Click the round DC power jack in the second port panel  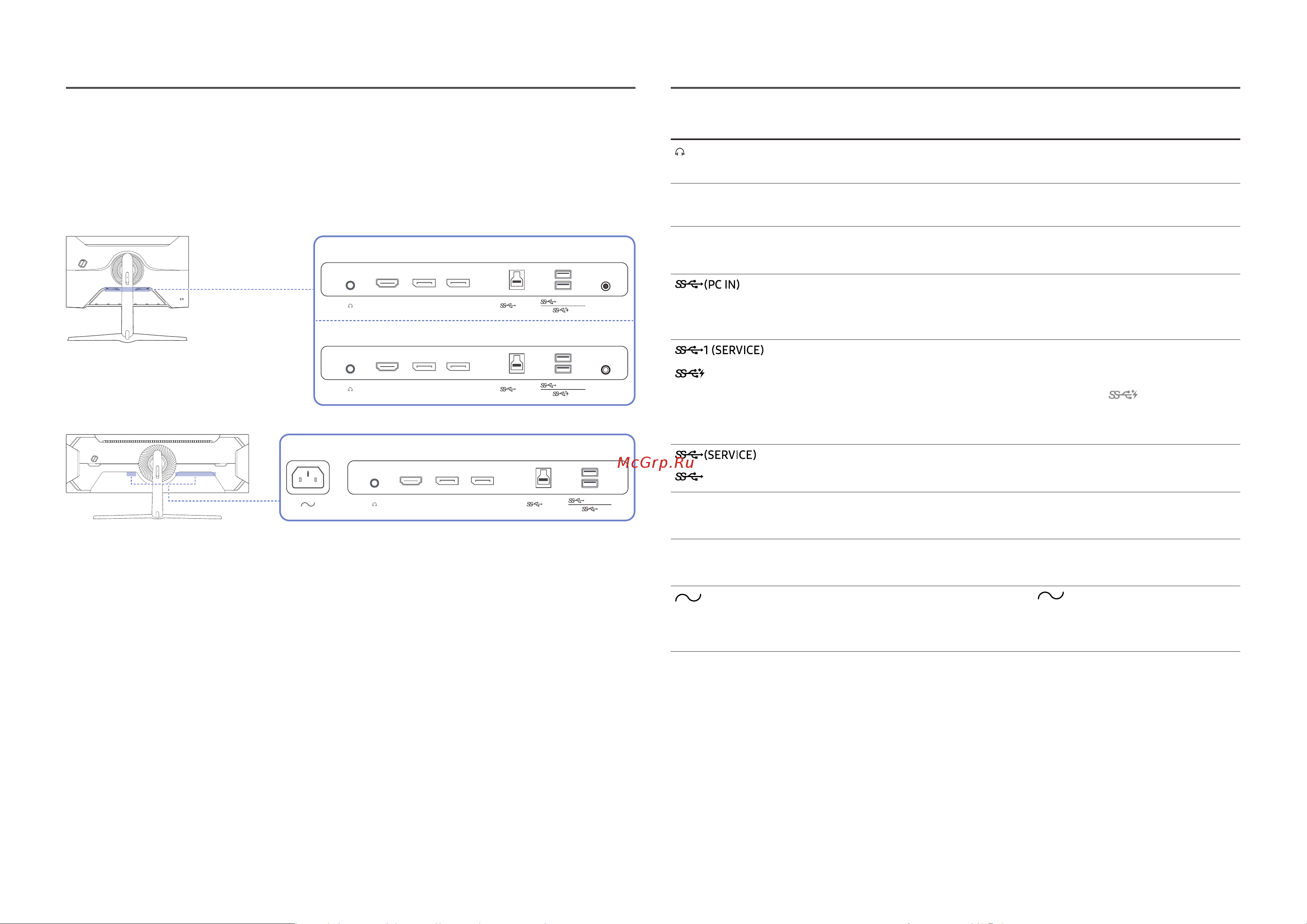(606, 370)
